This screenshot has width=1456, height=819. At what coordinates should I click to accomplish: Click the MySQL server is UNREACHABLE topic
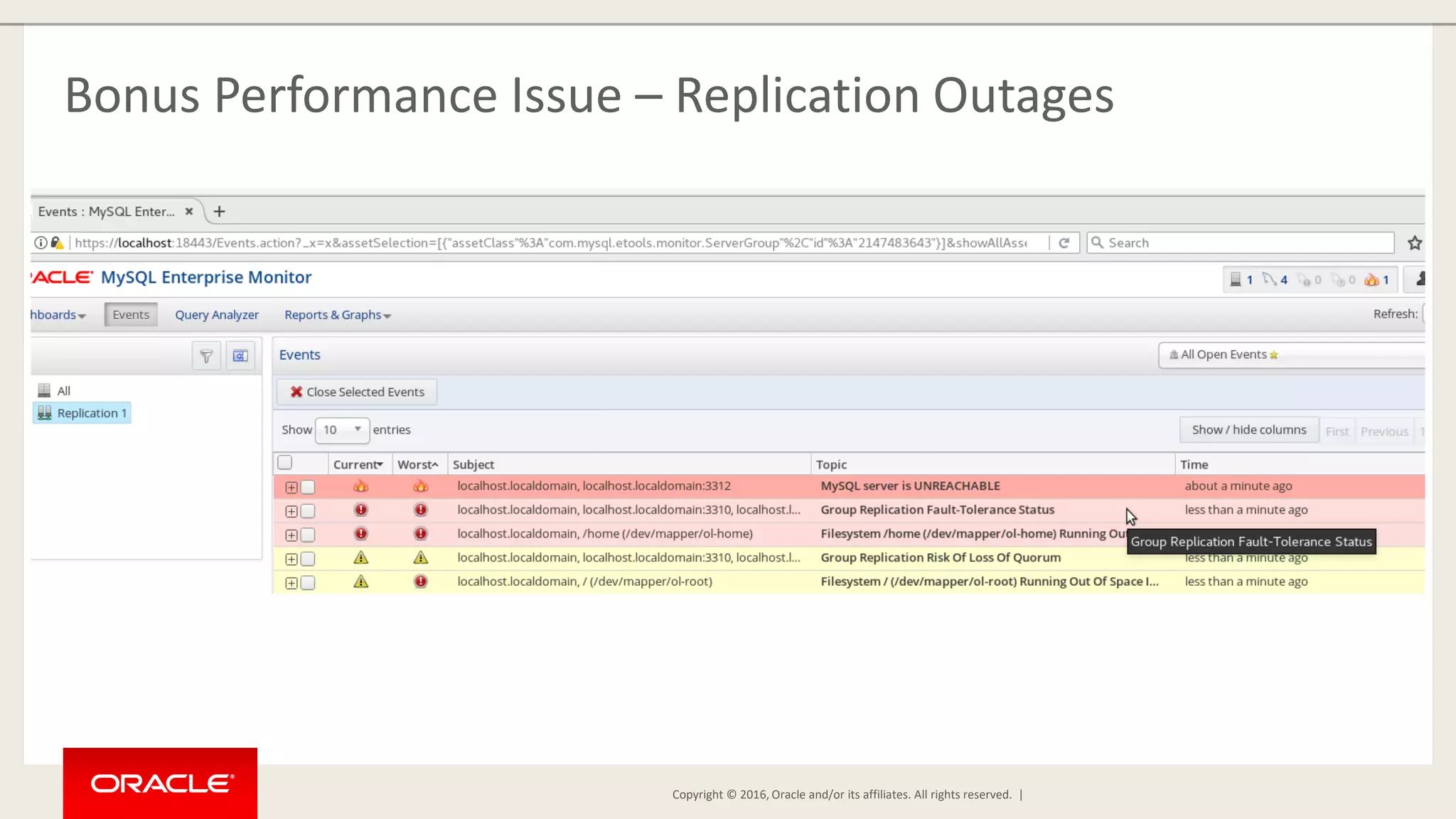pos(910,486)
